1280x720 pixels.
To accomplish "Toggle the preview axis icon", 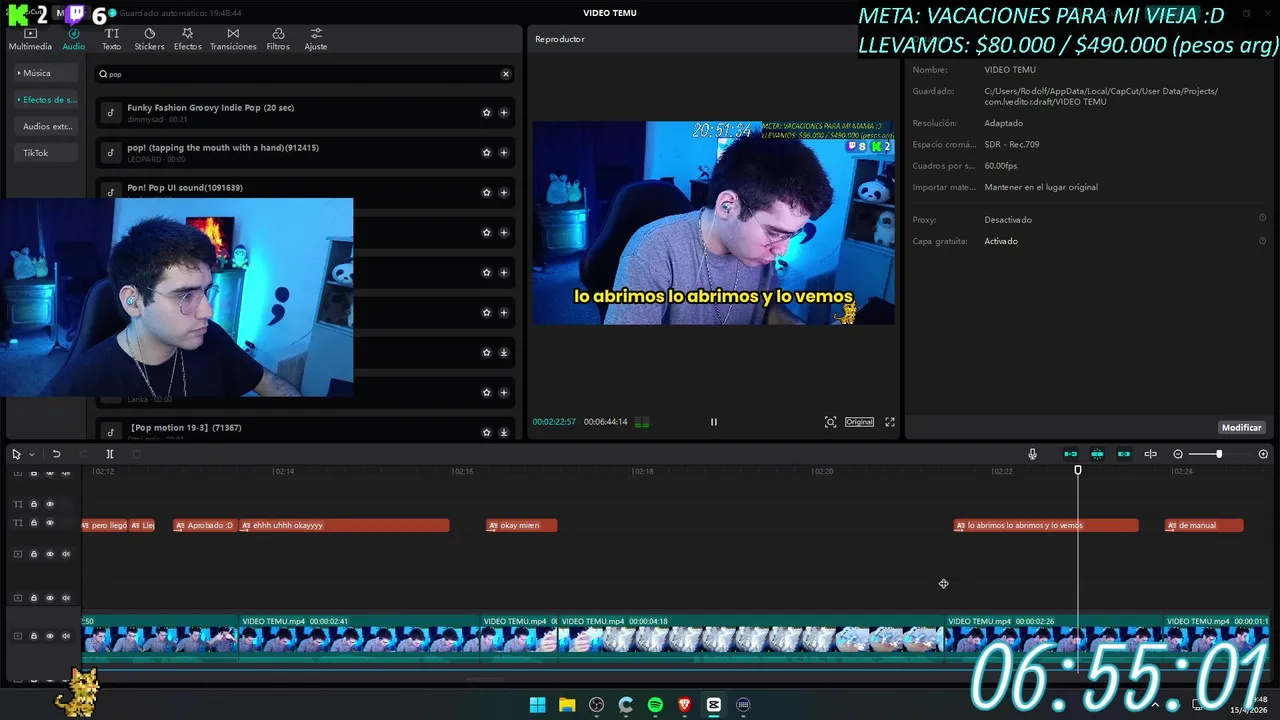I will point(1150,454).
